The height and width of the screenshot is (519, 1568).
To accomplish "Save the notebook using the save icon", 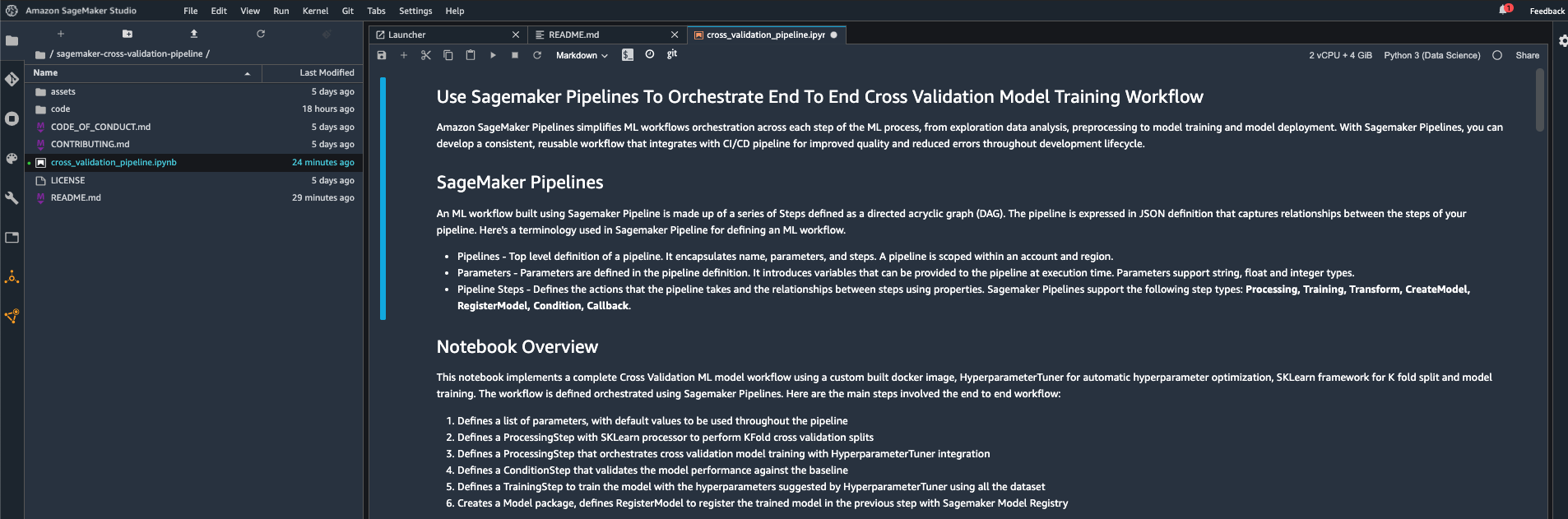I will click(x=382, y=55).
